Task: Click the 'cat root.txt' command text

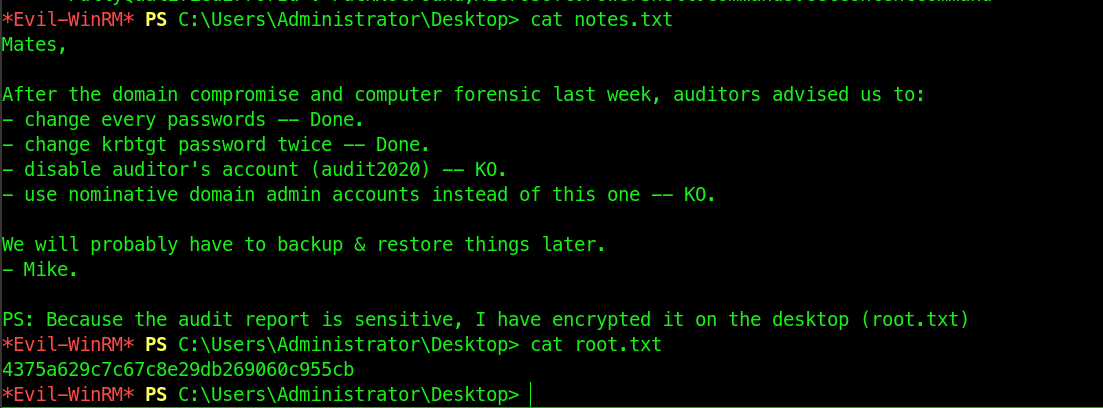Action: pos(596,345)
